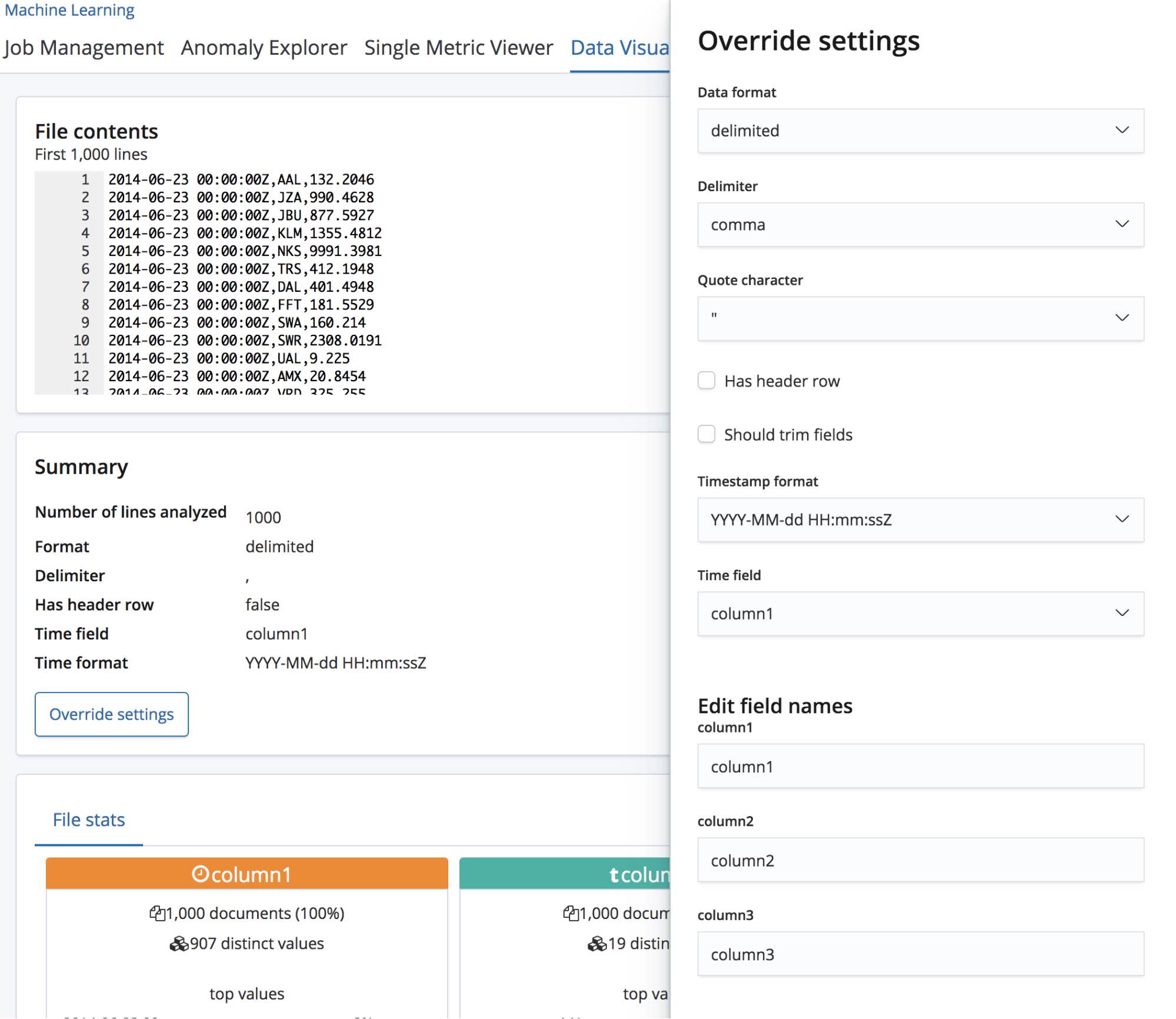Enable the Should trim fields checkbox

(x=706, y=434)
